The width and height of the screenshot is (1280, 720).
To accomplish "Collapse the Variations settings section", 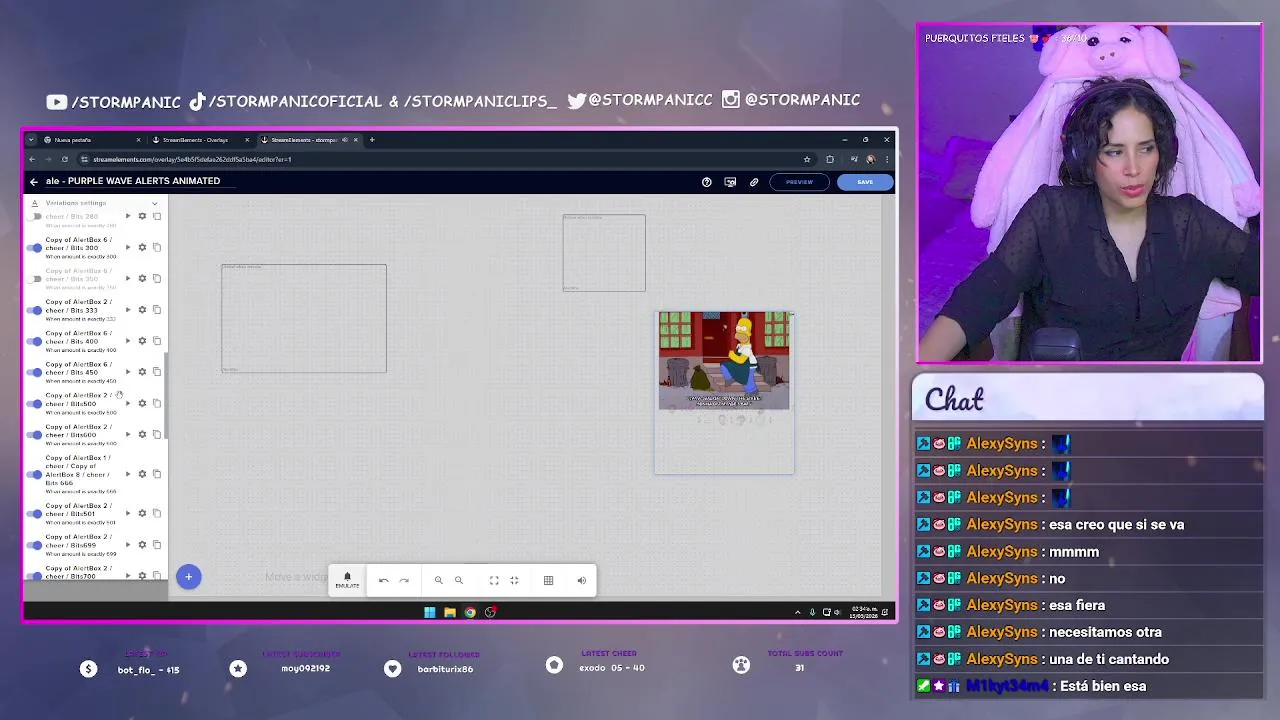I will tap(154, 203).
